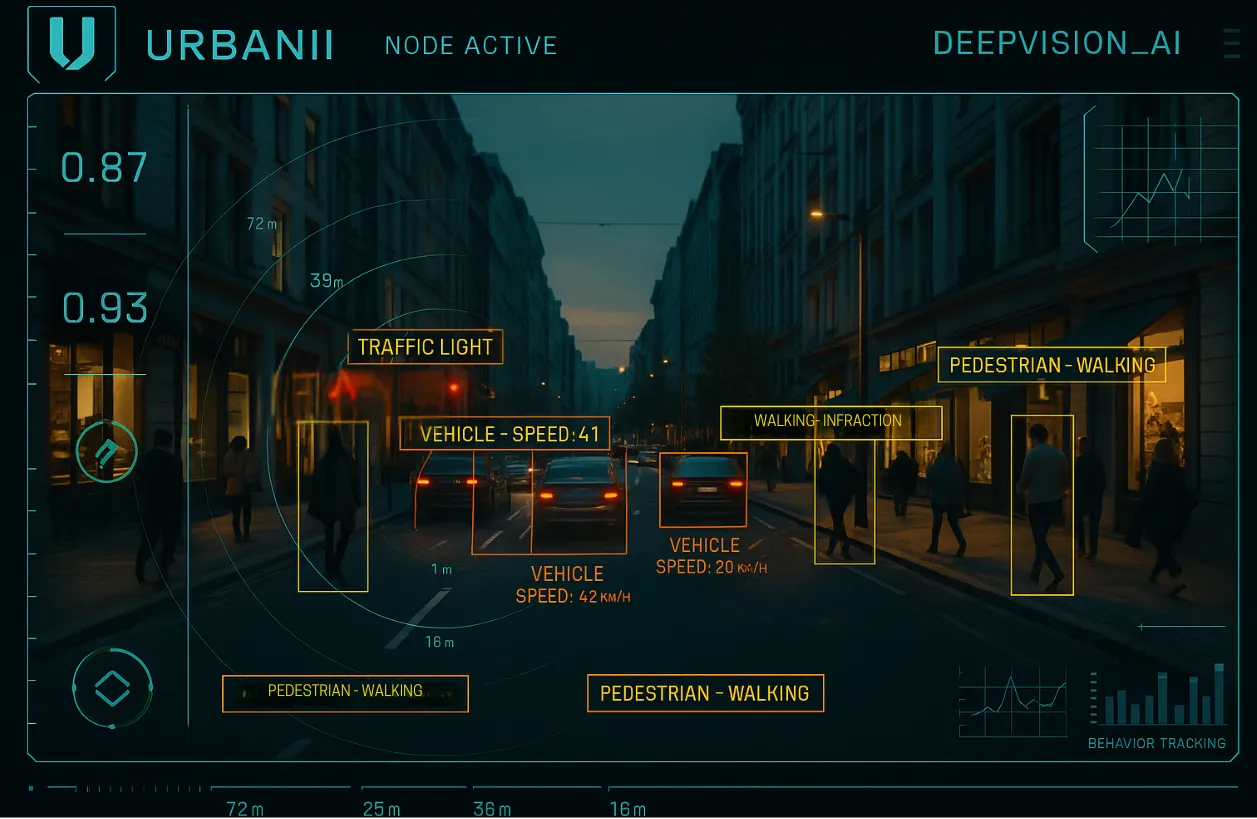Click the 36 m mark on bottom ruler
The height and width of the screenshot is (819, 1257).
point(492,809)
